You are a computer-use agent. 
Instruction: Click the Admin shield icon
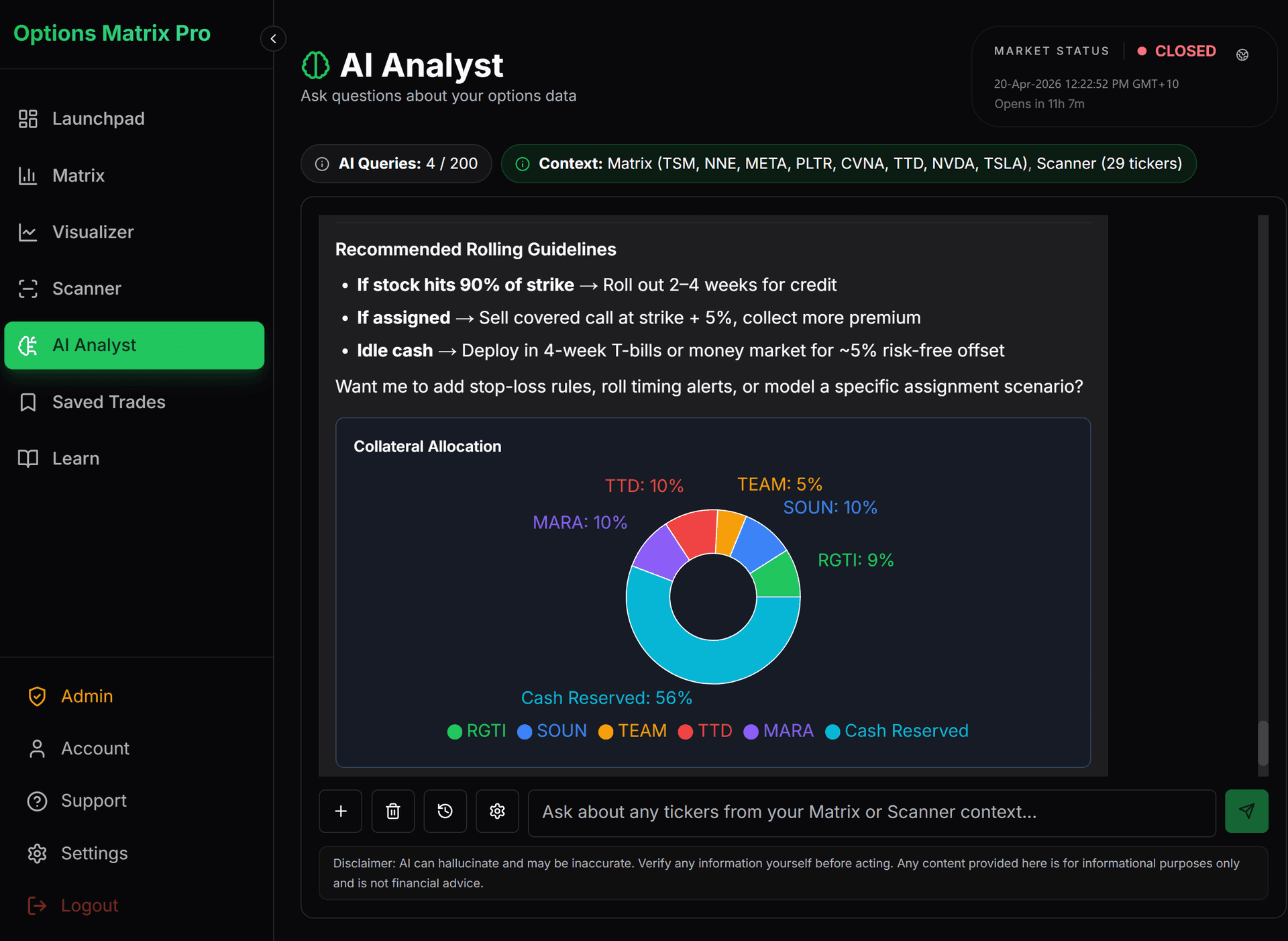[x=38, y=696]
